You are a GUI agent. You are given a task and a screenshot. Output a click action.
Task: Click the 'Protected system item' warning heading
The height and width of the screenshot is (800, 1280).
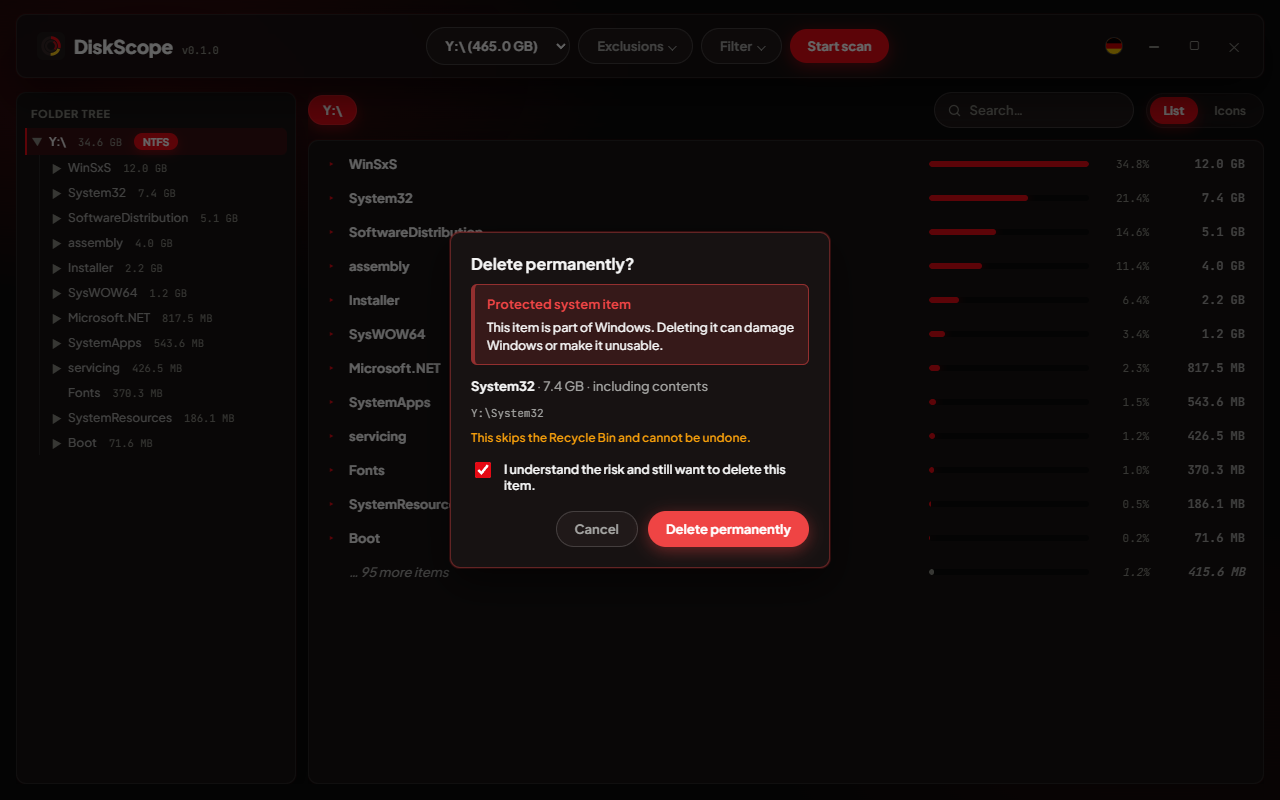(x=559, y=304)
